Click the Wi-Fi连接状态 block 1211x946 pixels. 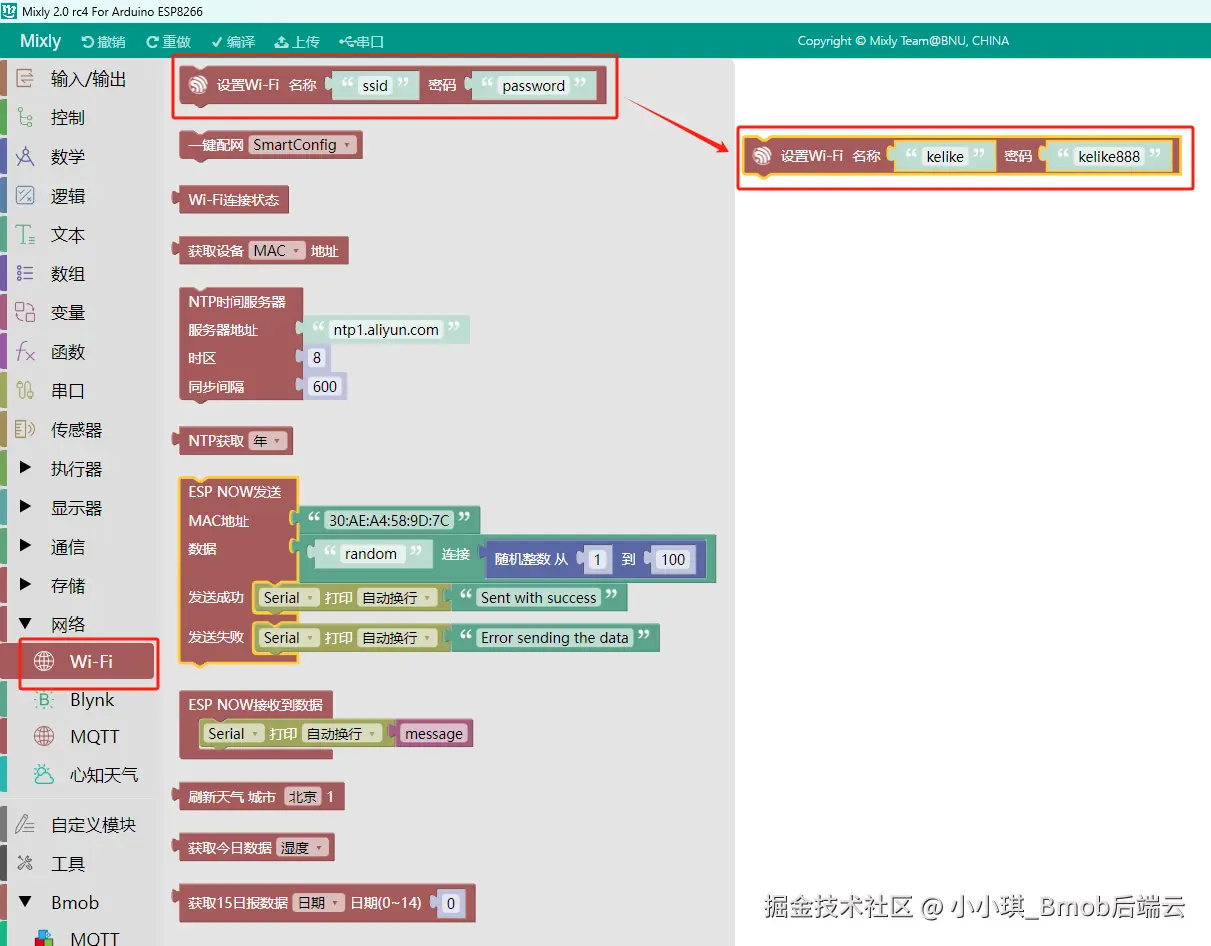(x=233, y=200)
